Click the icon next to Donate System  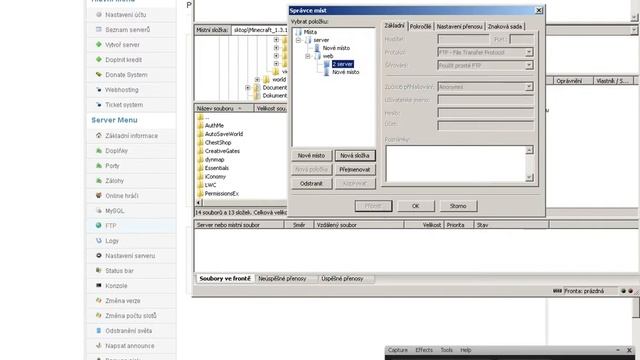pos(99,75)
